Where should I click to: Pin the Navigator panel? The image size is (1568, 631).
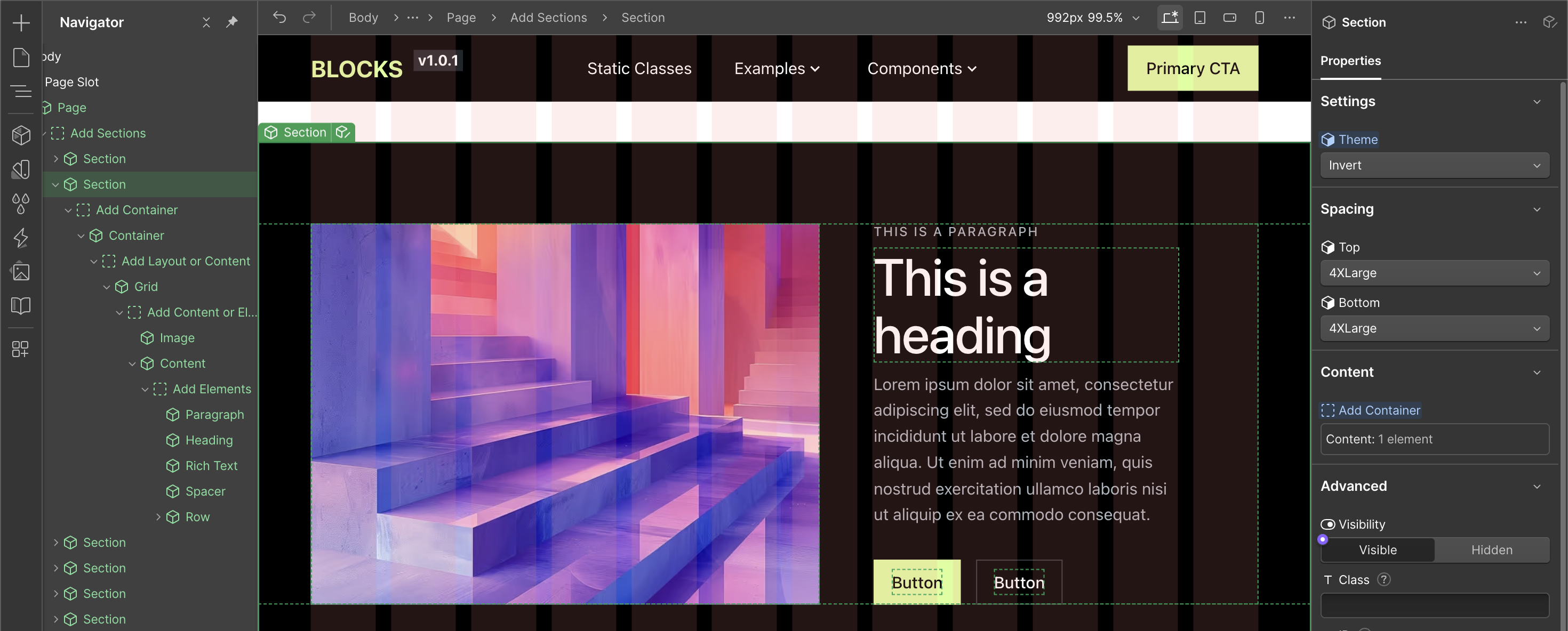pyautogui.click(x=232, y=22)
